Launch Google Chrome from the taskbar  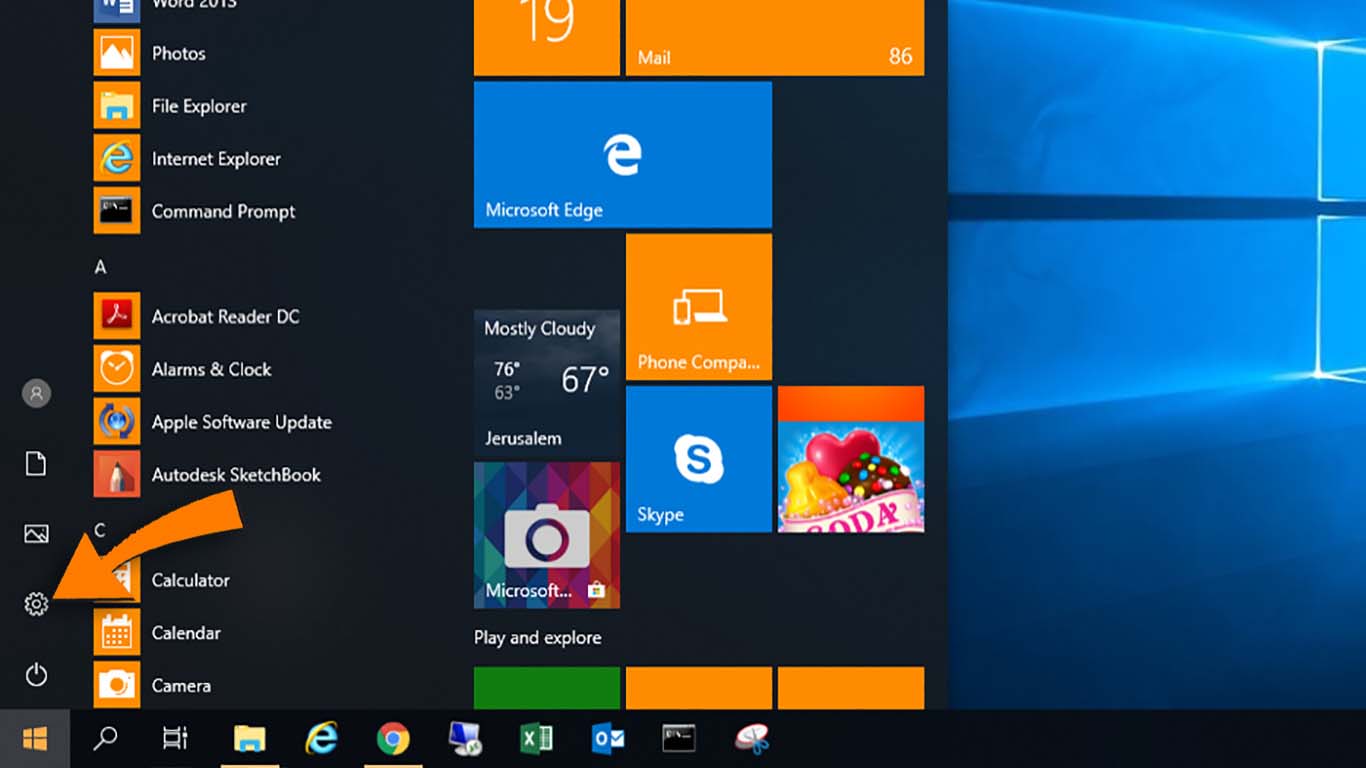[x=393, y=739]
